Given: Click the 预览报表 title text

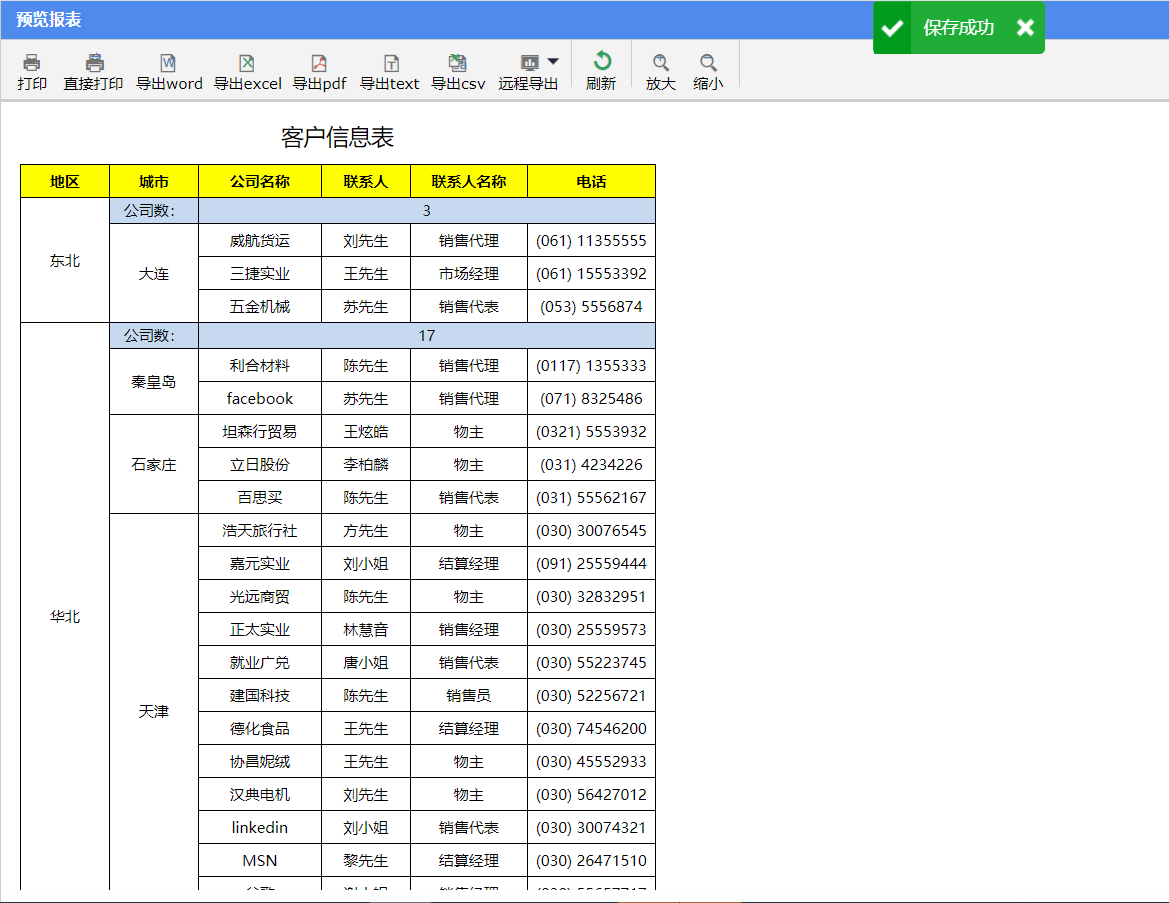Looking at the screenshot, I should pyautogui.click(x=49, y=20).
